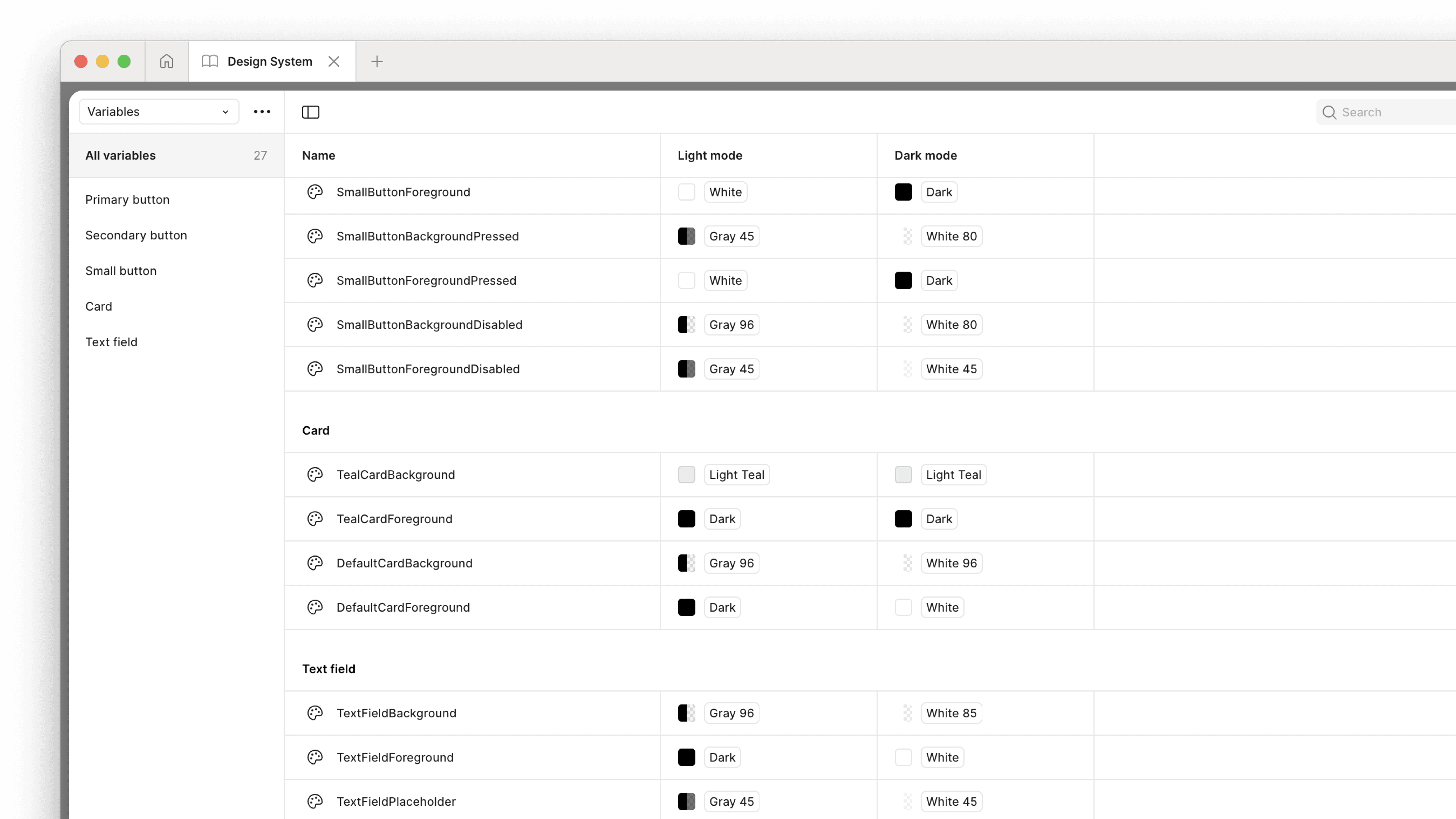Click the home icon tab
1456x819 pixels.
166,61
